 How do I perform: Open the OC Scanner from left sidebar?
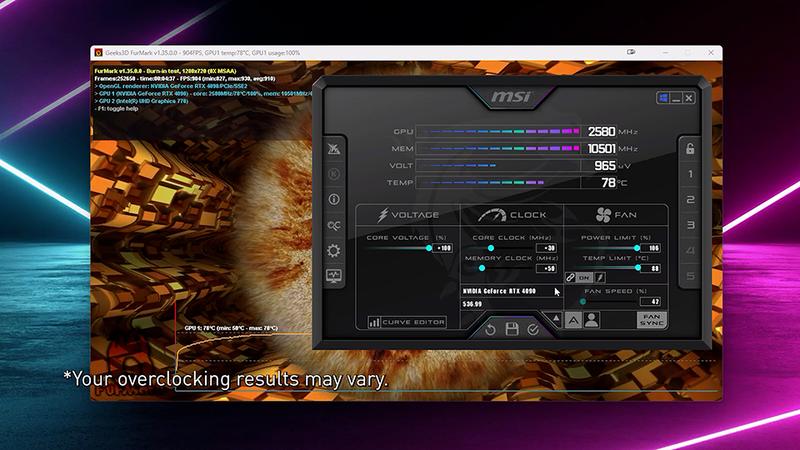[x=333, y=225]
